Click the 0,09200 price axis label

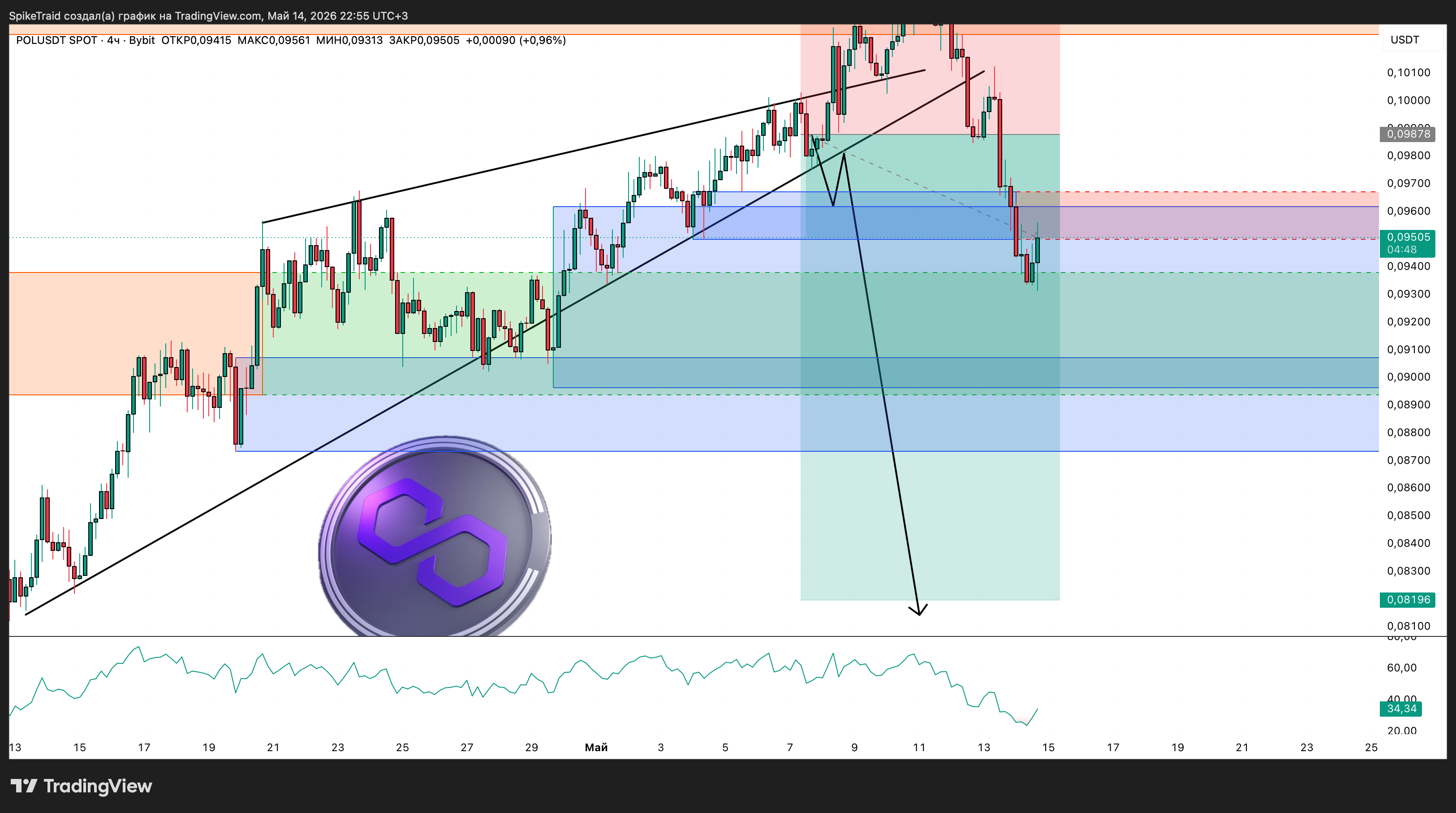point(1409,322)
